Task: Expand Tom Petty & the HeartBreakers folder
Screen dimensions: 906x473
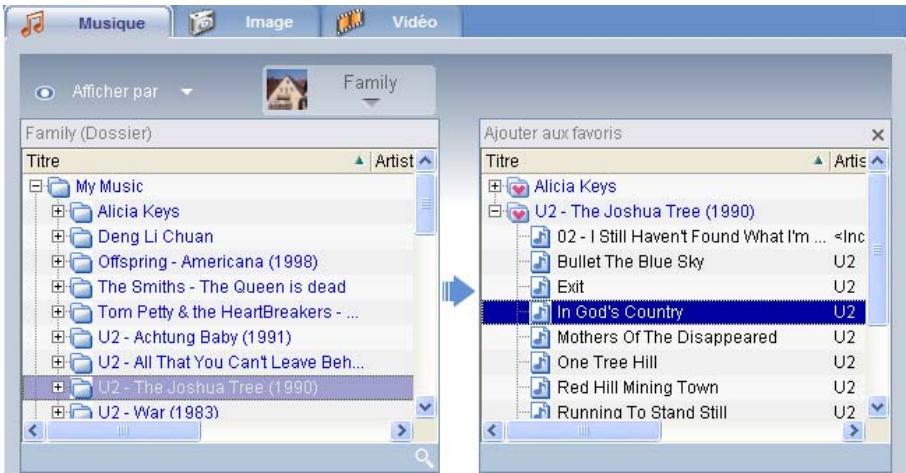Action: tap(58, 312)
